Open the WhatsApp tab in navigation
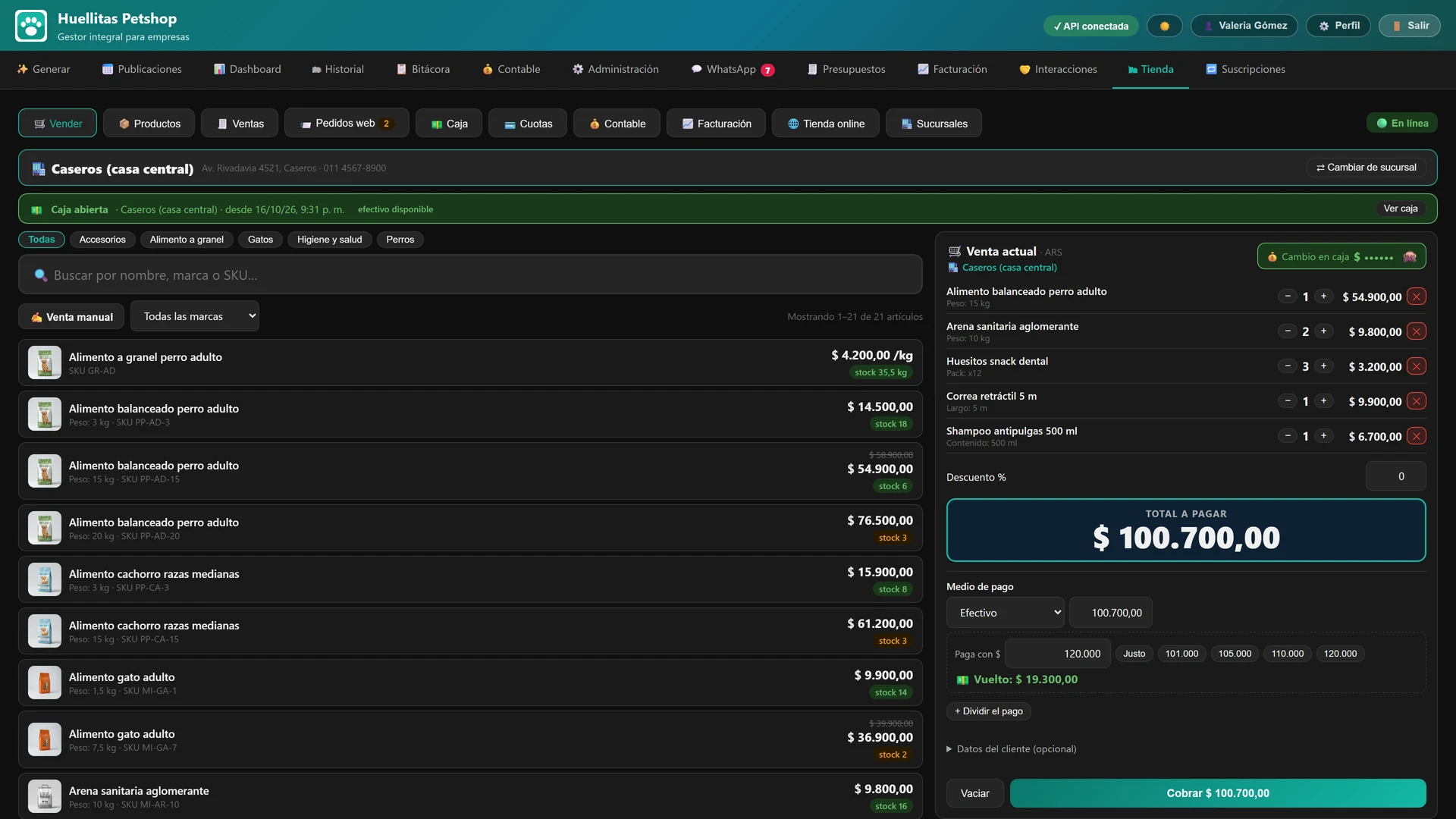Viewport: 1456px width, 819px height. [733, 70]
